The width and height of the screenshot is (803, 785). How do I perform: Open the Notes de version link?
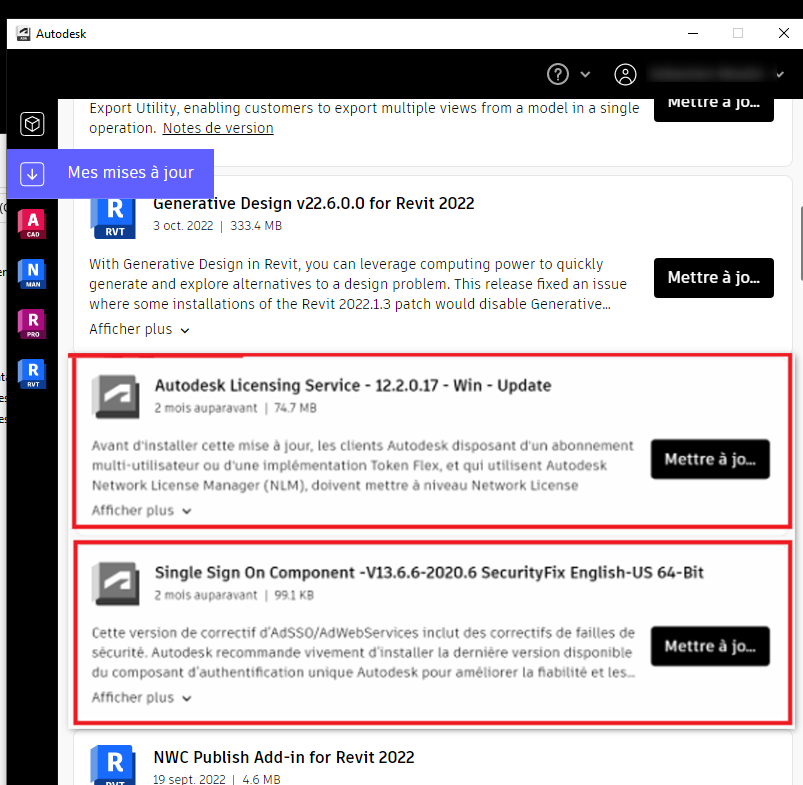(x=218, y=128)
